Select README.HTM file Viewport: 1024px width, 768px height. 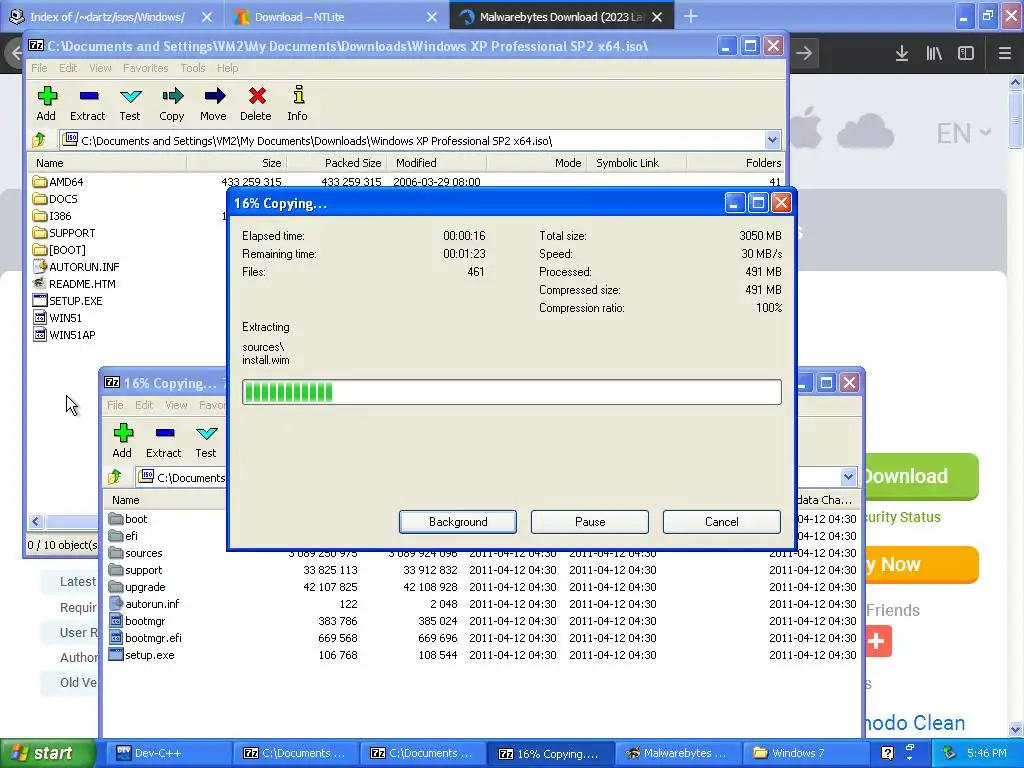74,283
